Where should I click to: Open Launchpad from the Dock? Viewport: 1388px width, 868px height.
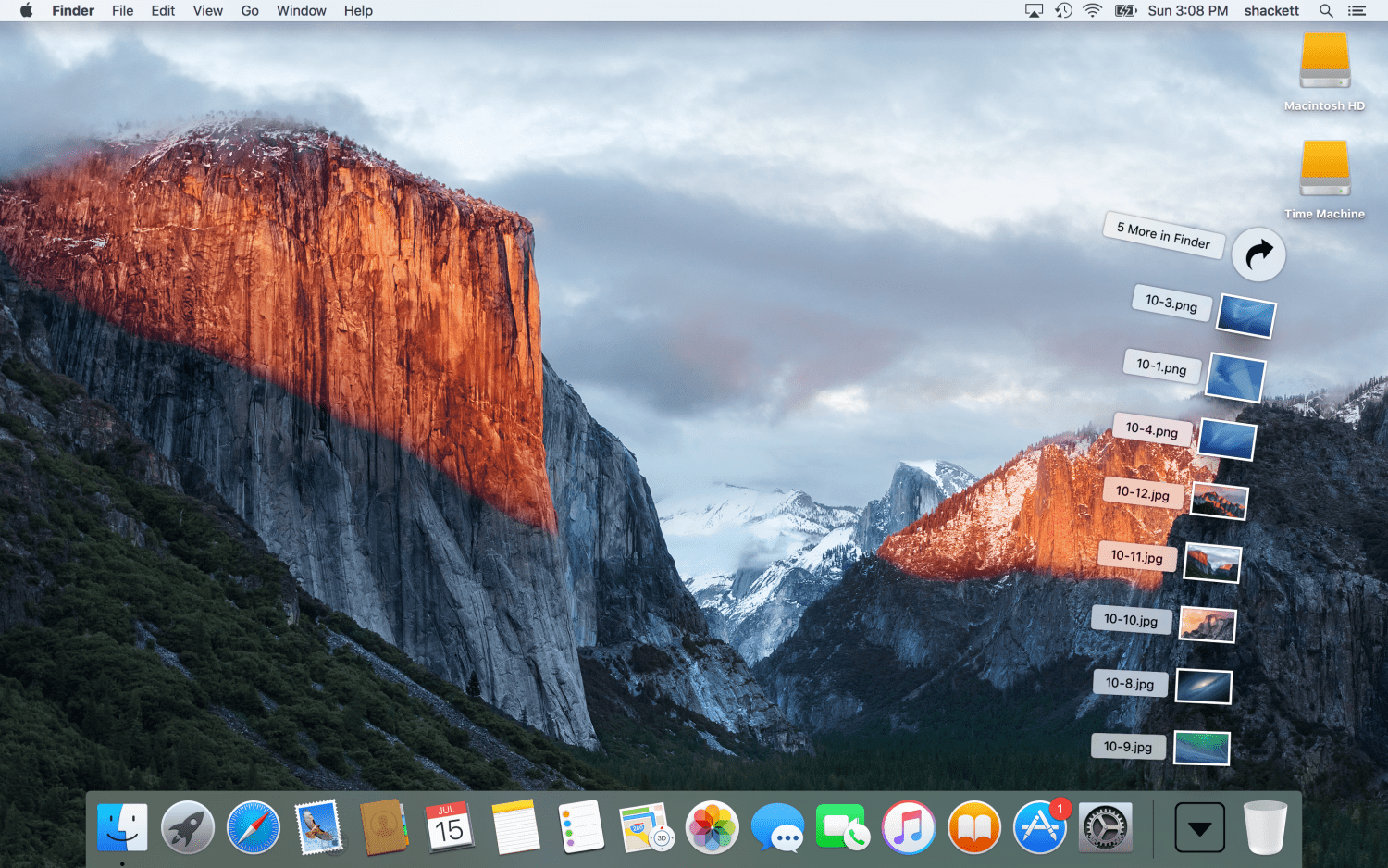188,826
